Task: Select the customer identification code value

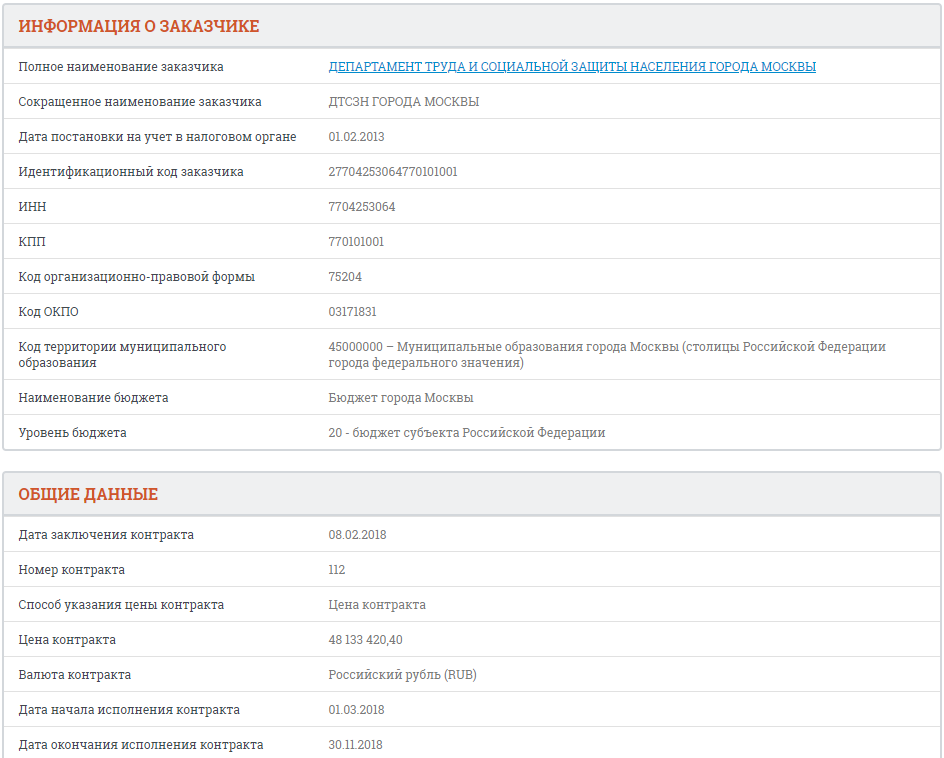Action: point(393,172)
